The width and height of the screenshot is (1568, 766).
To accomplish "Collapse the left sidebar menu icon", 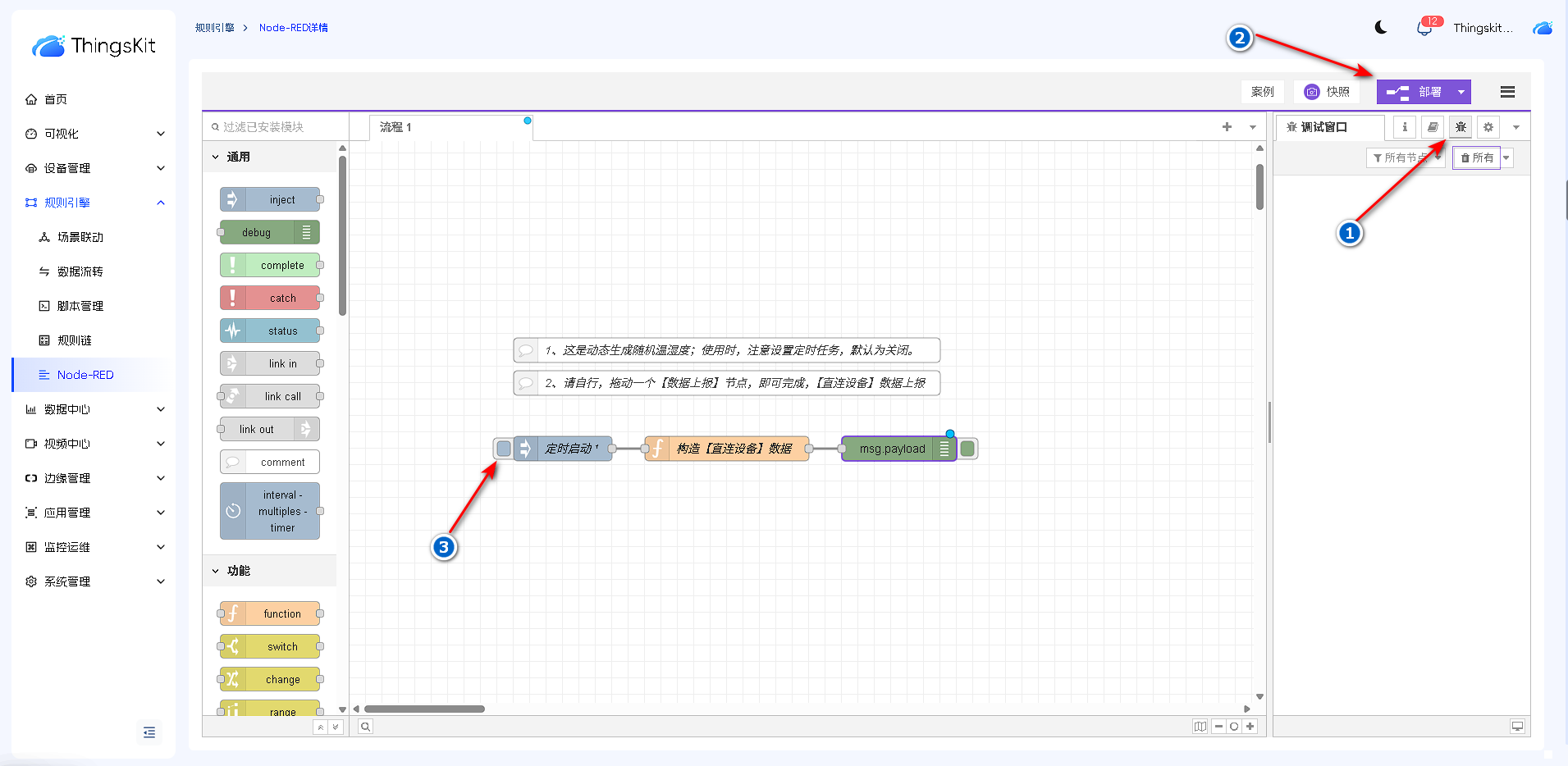I will point(149,732).
